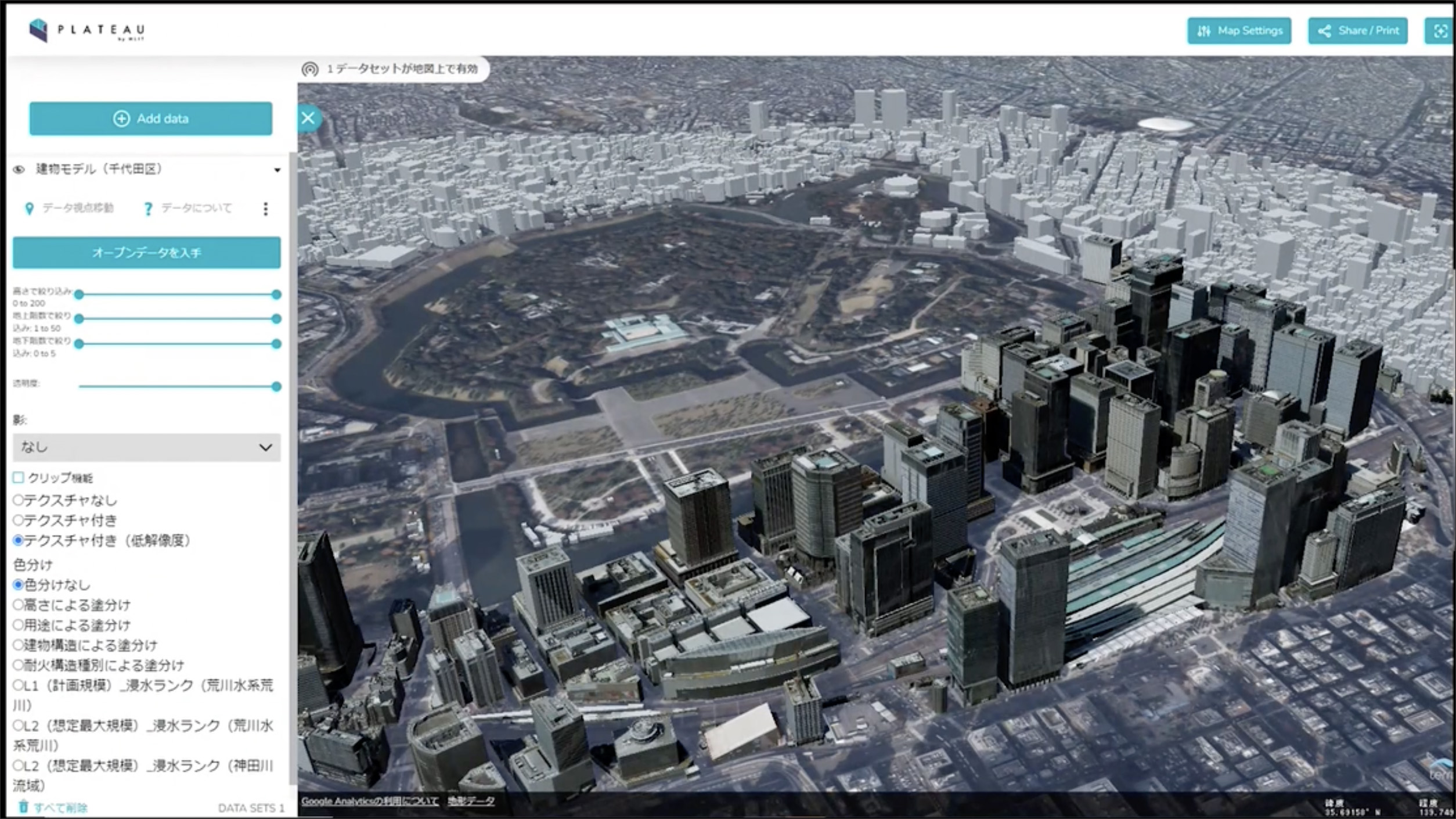Click データについて question icon

pos(148,209)
